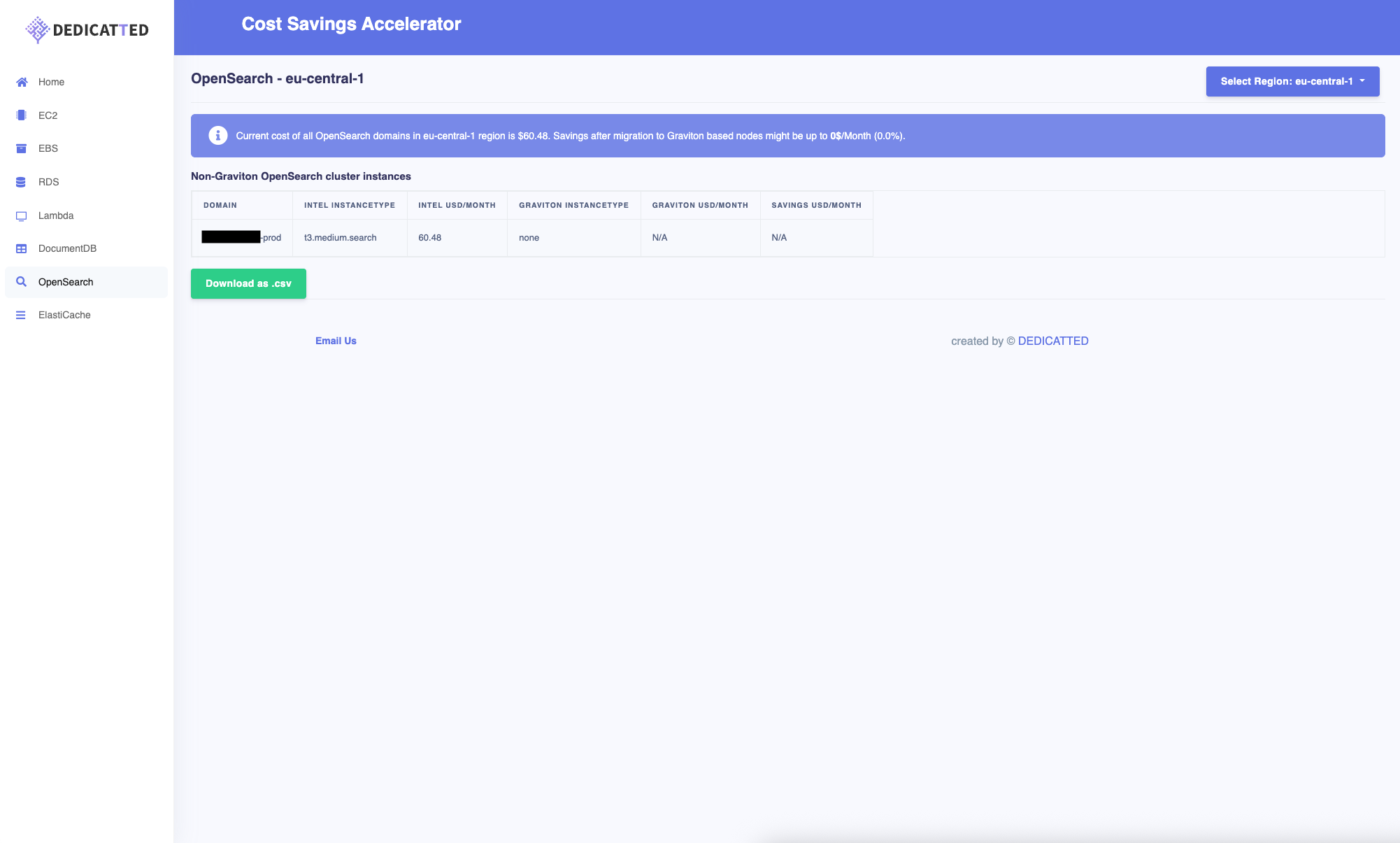Click the info circle icon in banner
1400x843 pixels.
tap(218, 136)
